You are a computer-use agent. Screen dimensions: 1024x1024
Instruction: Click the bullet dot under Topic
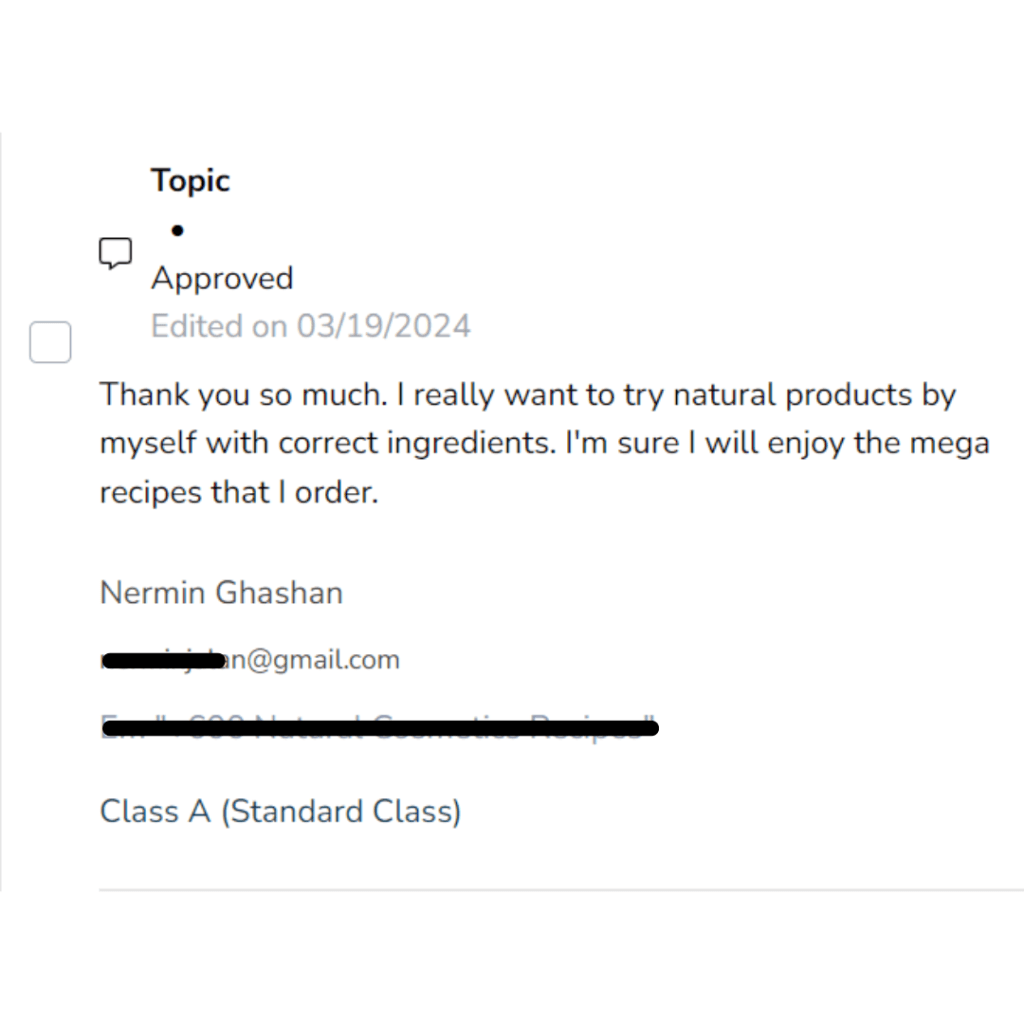(x=177, y=231)
